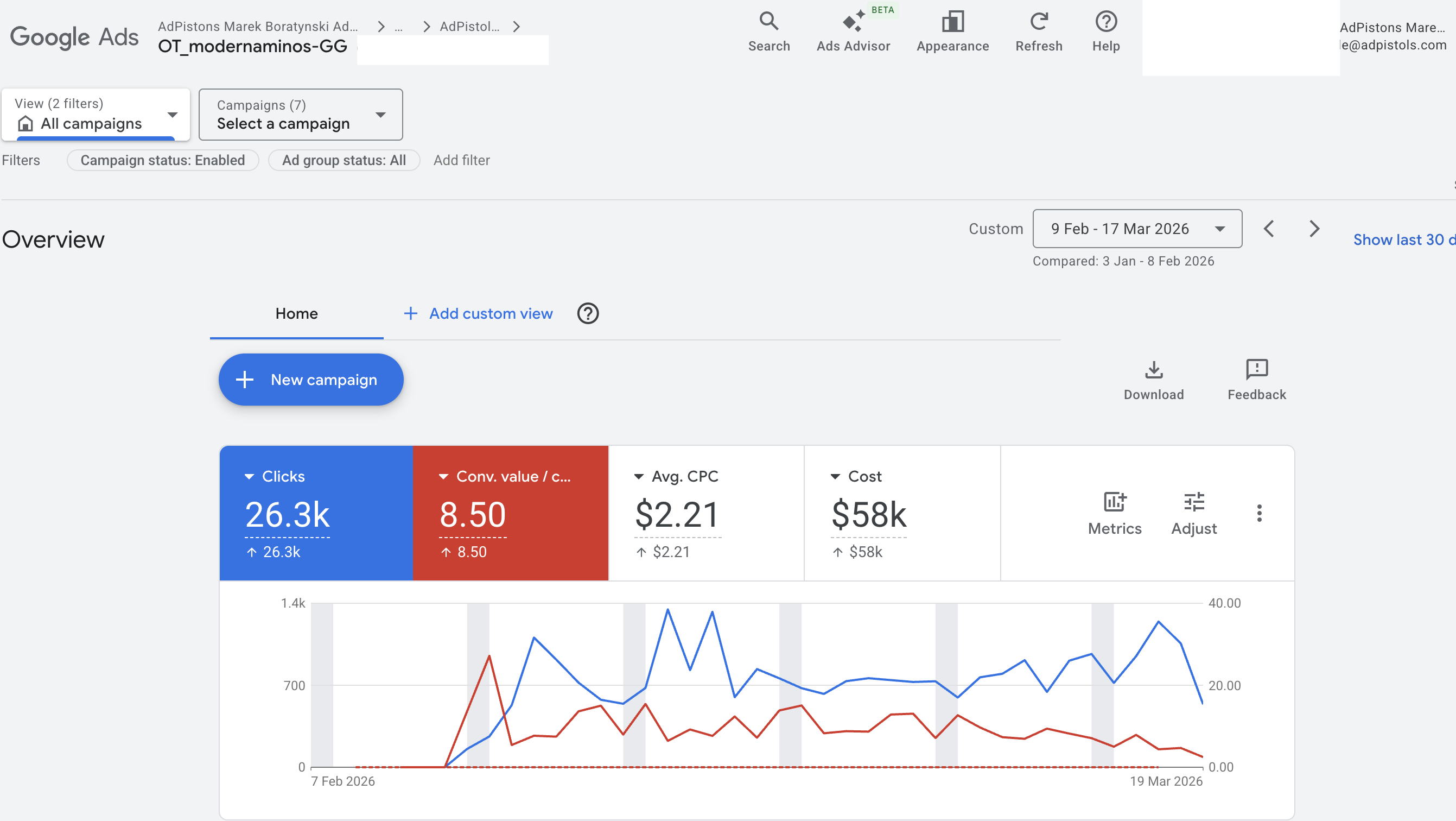Click the account email in top right

click(x=1394, y=45)
